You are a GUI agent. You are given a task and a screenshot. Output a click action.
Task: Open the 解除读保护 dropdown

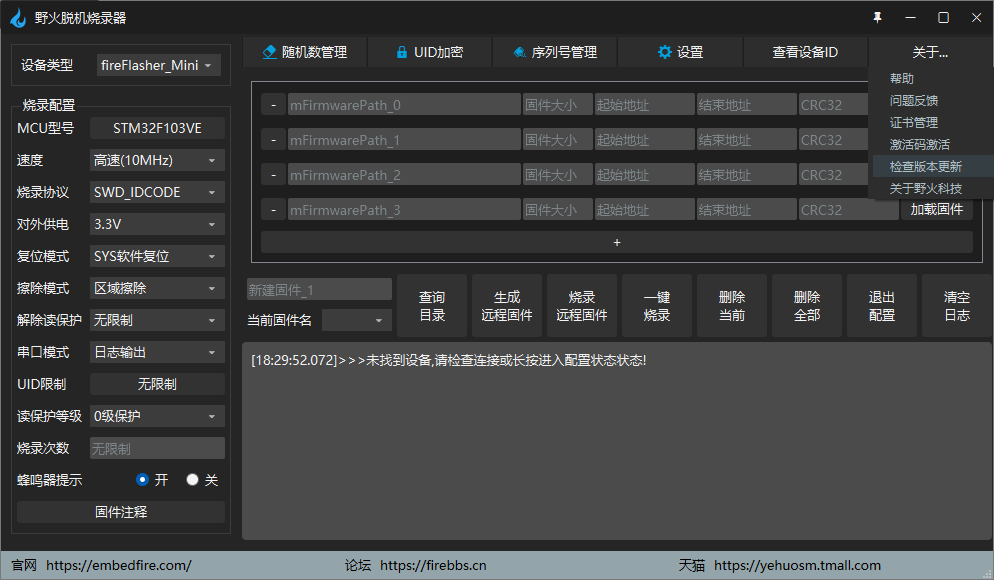(x=157, y=320)
